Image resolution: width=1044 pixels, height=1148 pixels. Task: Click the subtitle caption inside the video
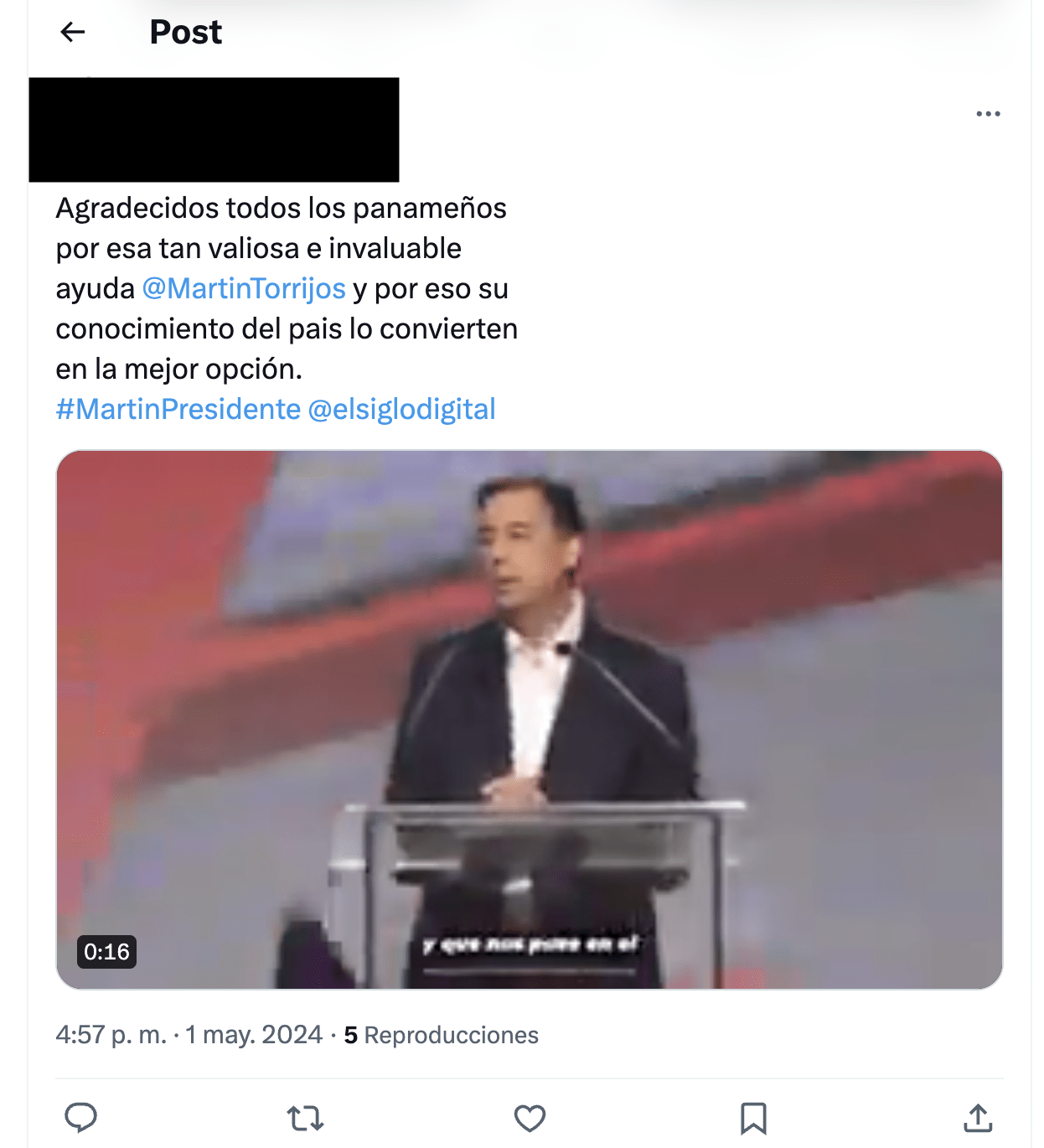tap(530, 945)
